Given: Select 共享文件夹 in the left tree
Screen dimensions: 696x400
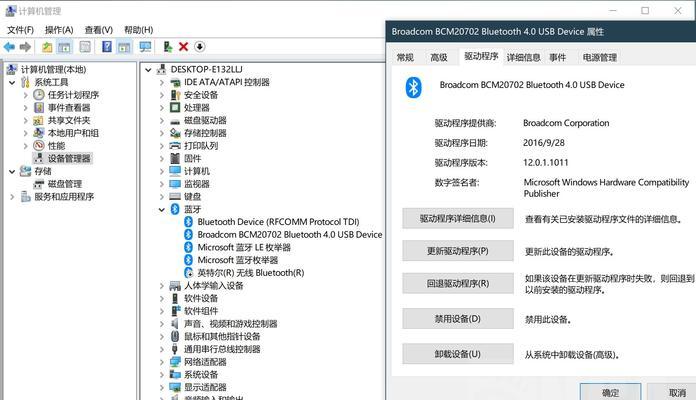Looking at the screenshot, I should point(69,120).
